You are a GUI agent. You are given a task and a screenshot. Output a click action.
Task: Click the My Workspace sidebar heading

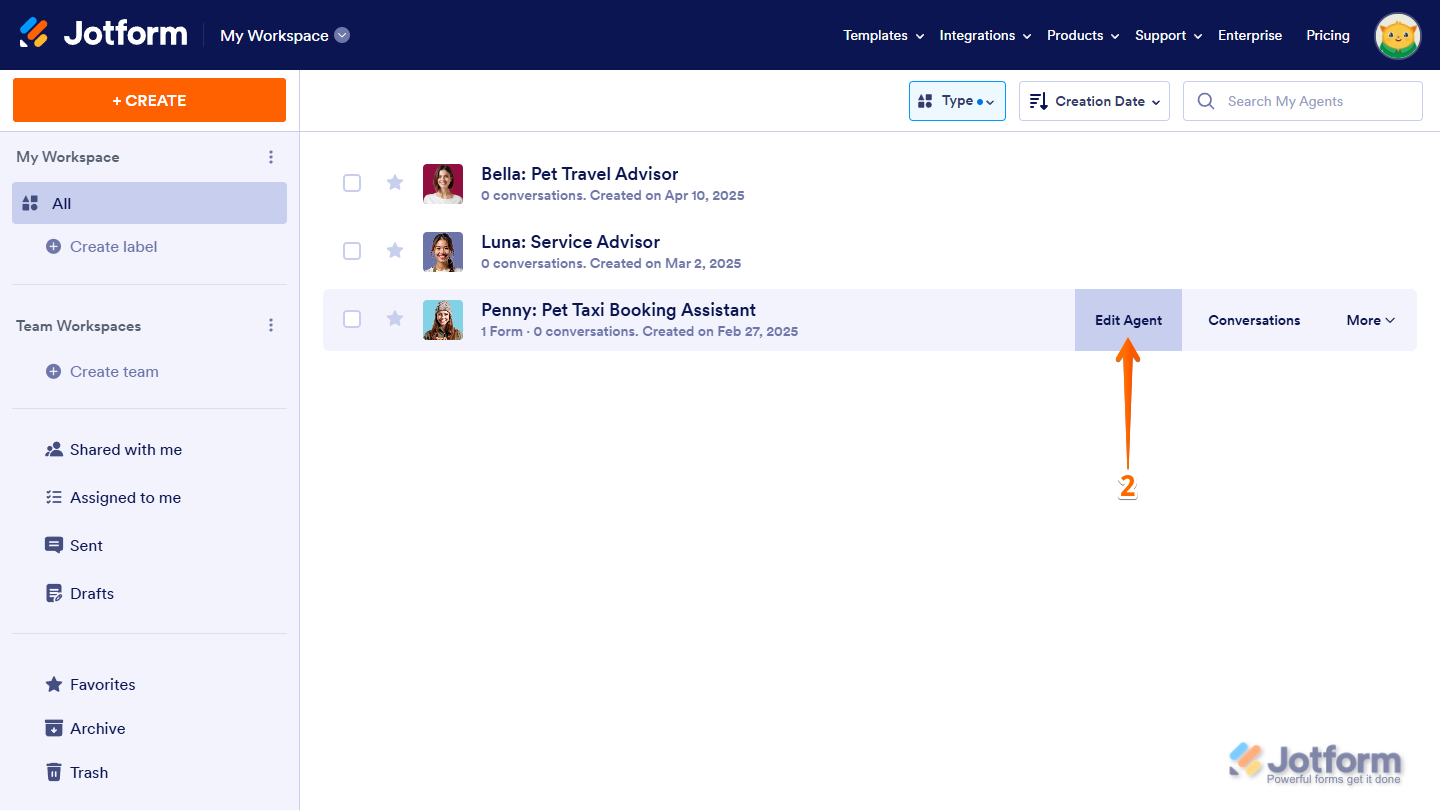[x=67, y=157]
